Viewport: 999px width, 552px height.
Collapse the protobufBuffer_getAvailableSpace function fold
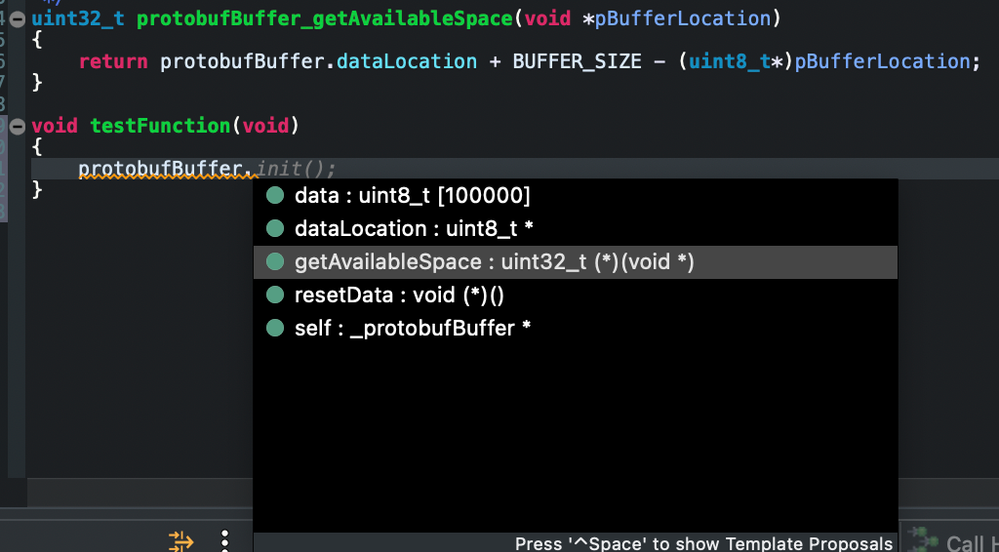[x=17, y=19]
